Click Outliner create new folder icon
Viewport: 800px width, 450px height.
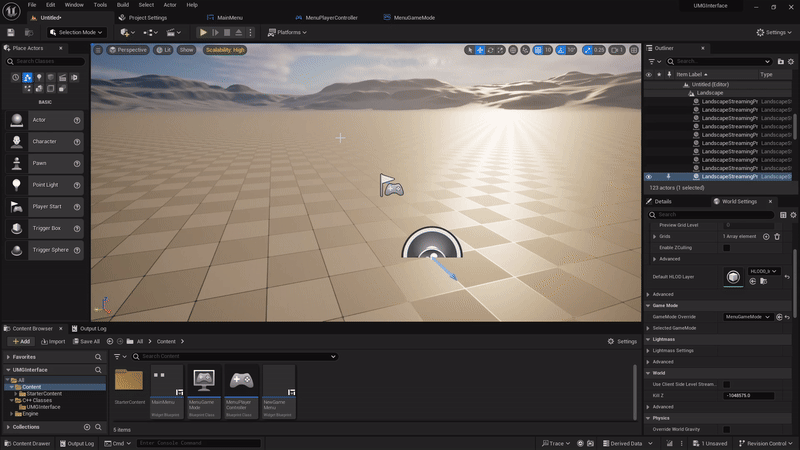pyautogui.click(x=781, y=62)
